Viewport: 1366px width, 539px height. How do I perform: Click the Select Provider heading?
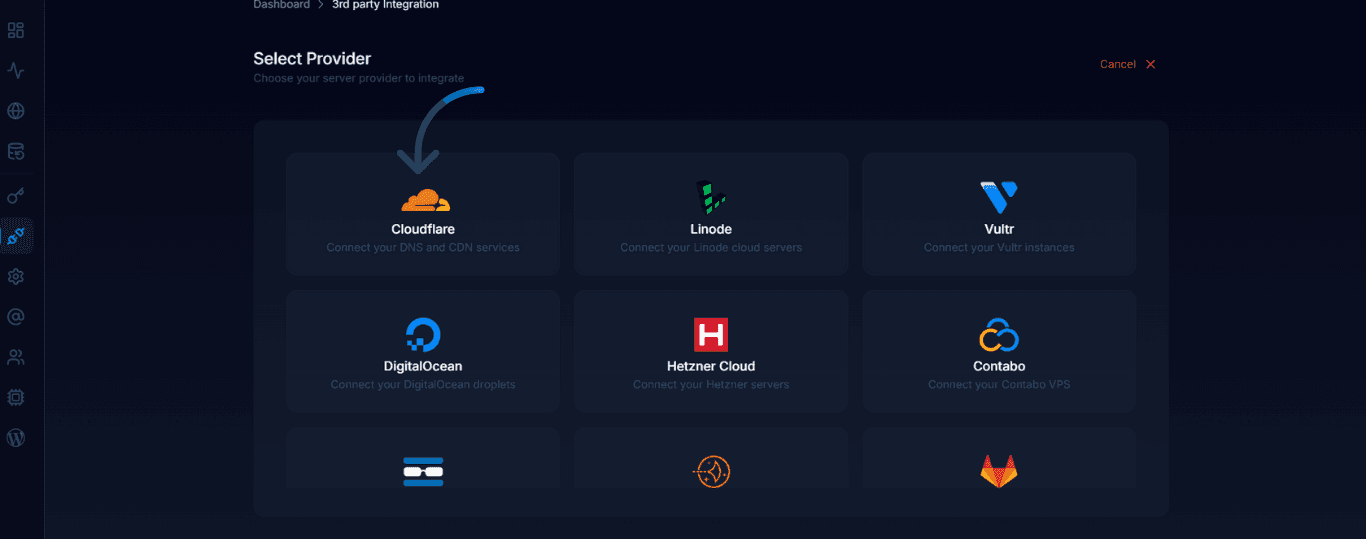pyautogui.click(x=312, y=59)
